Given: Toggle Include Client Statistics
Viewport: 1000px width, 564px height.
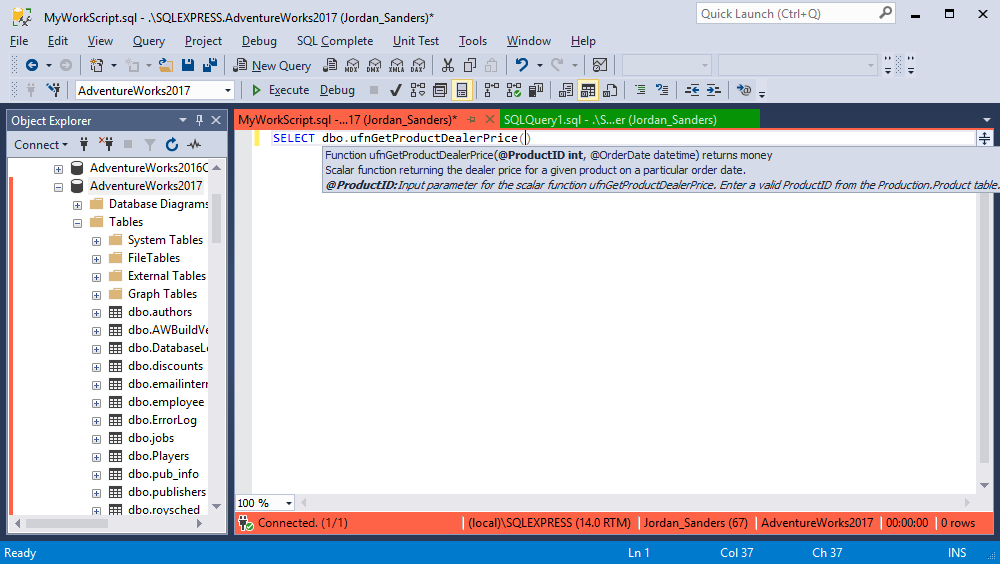Looking at the screenshot, I should point(536,90).
